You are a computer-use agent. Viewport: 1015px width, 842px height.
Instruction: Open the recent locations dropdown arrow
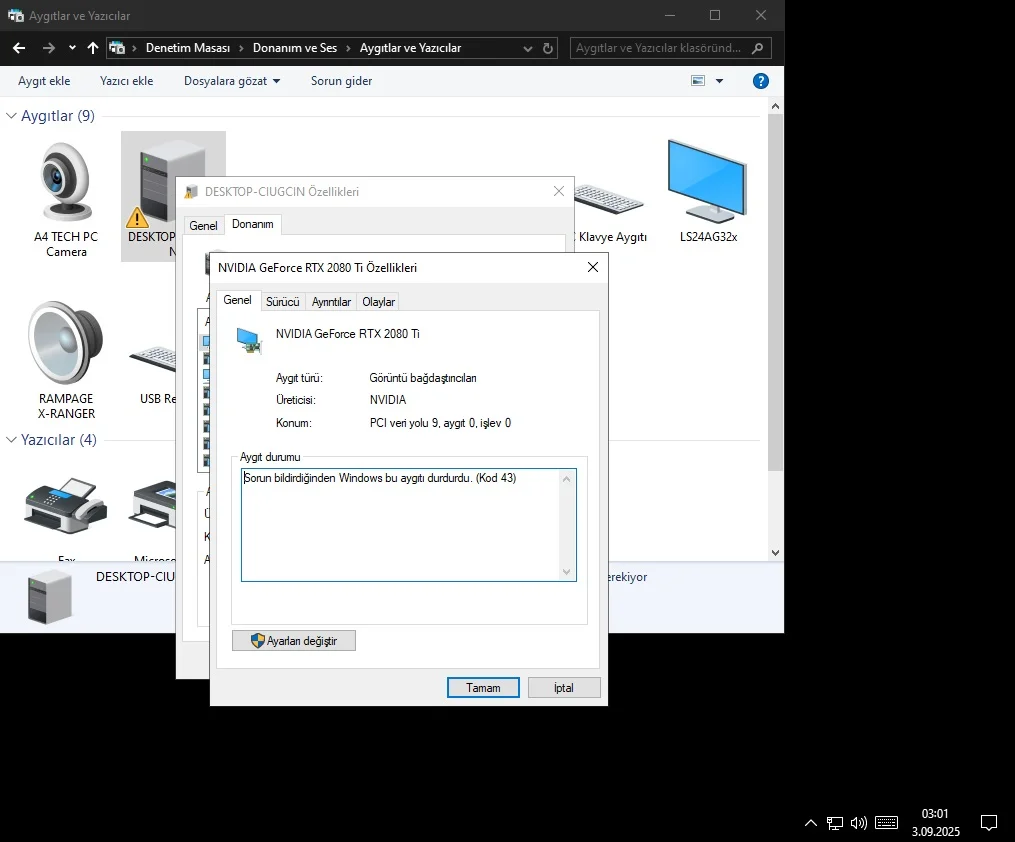72,48
